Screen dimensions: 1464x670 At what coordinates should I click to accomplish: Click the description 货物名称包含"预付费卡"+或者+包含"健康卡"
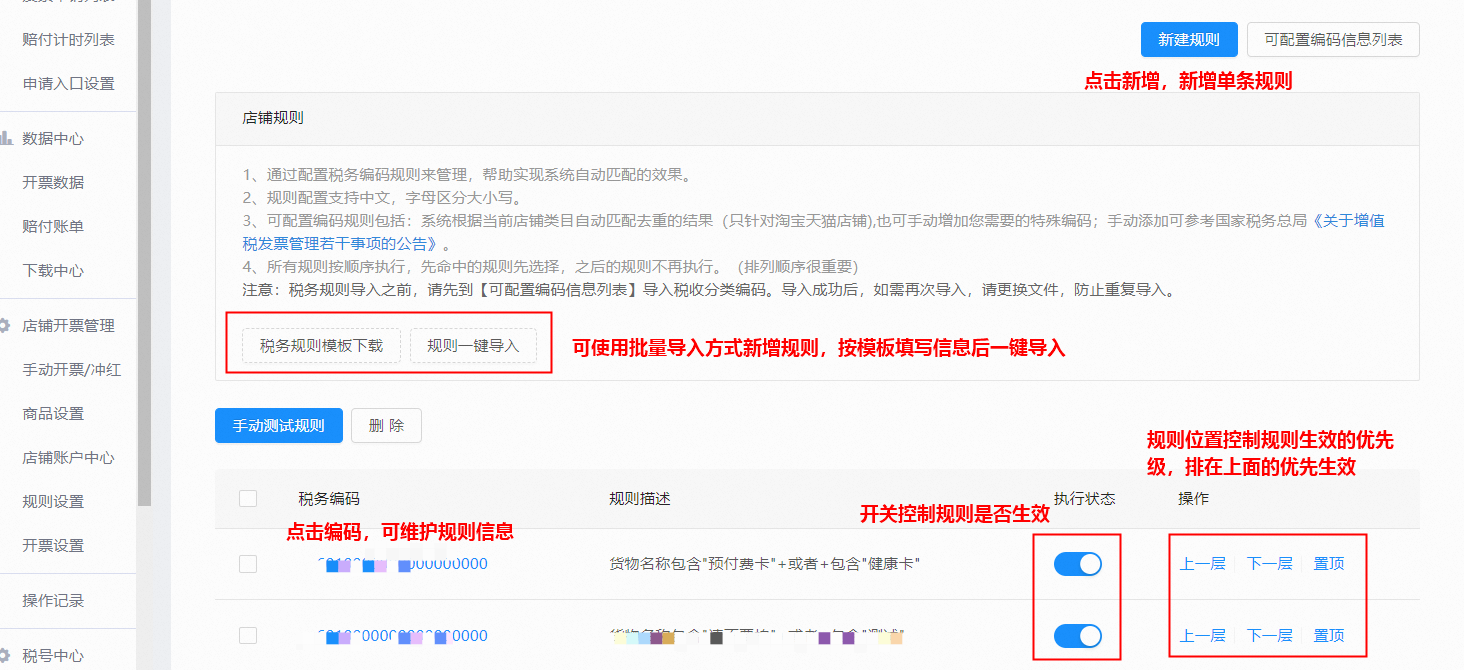pos(765,564)
